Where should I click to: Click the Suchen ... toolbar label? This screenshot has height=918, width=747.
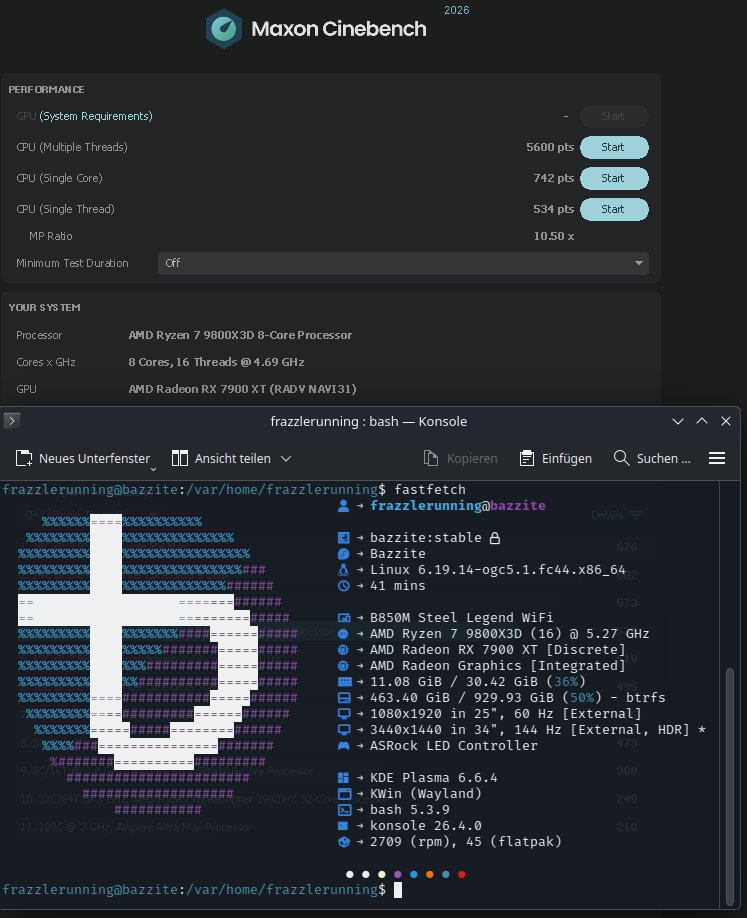(663, 459)
